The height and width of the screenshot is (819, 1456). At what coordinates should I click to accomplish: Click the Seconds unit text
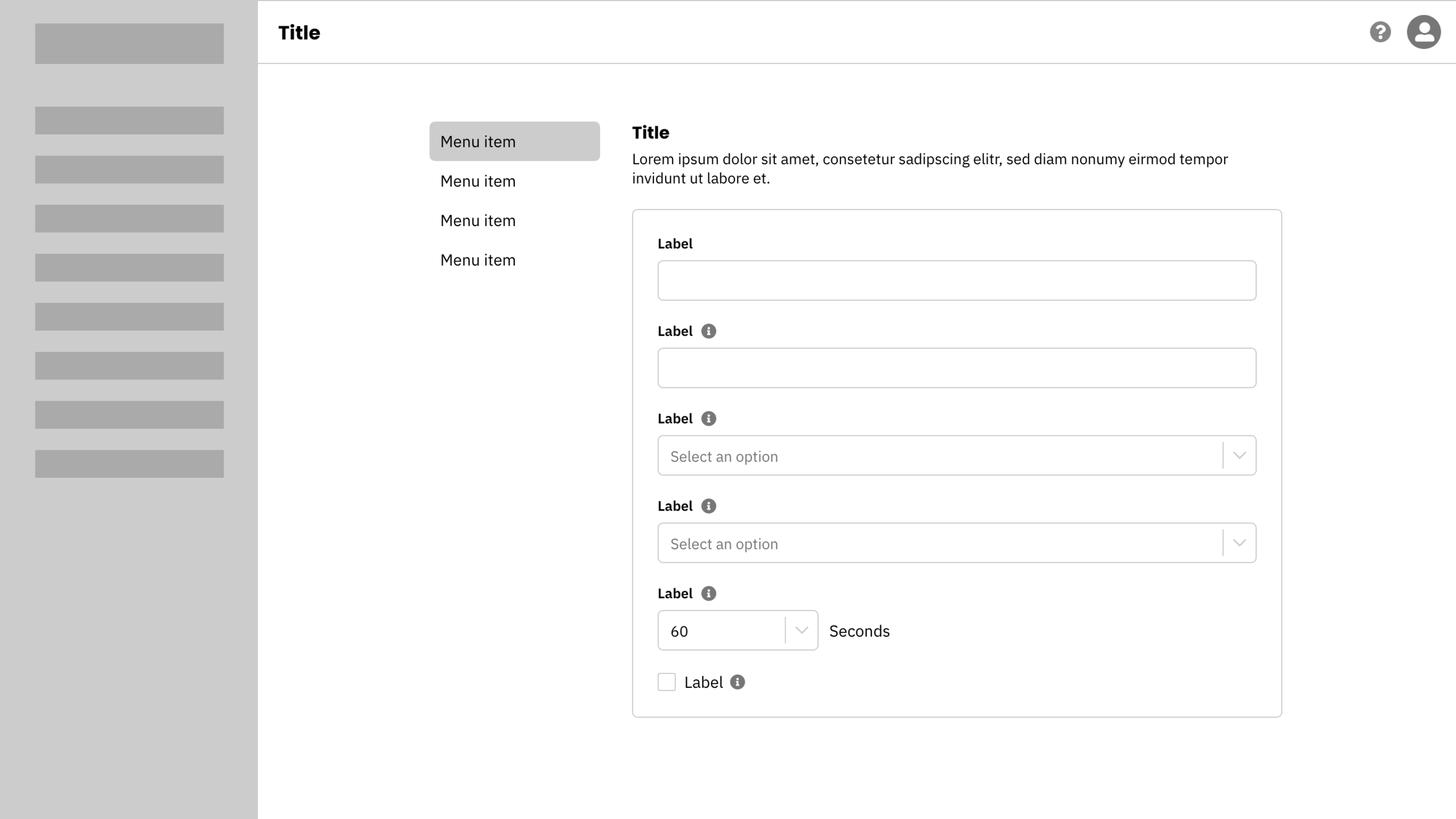tap(859, 631)
